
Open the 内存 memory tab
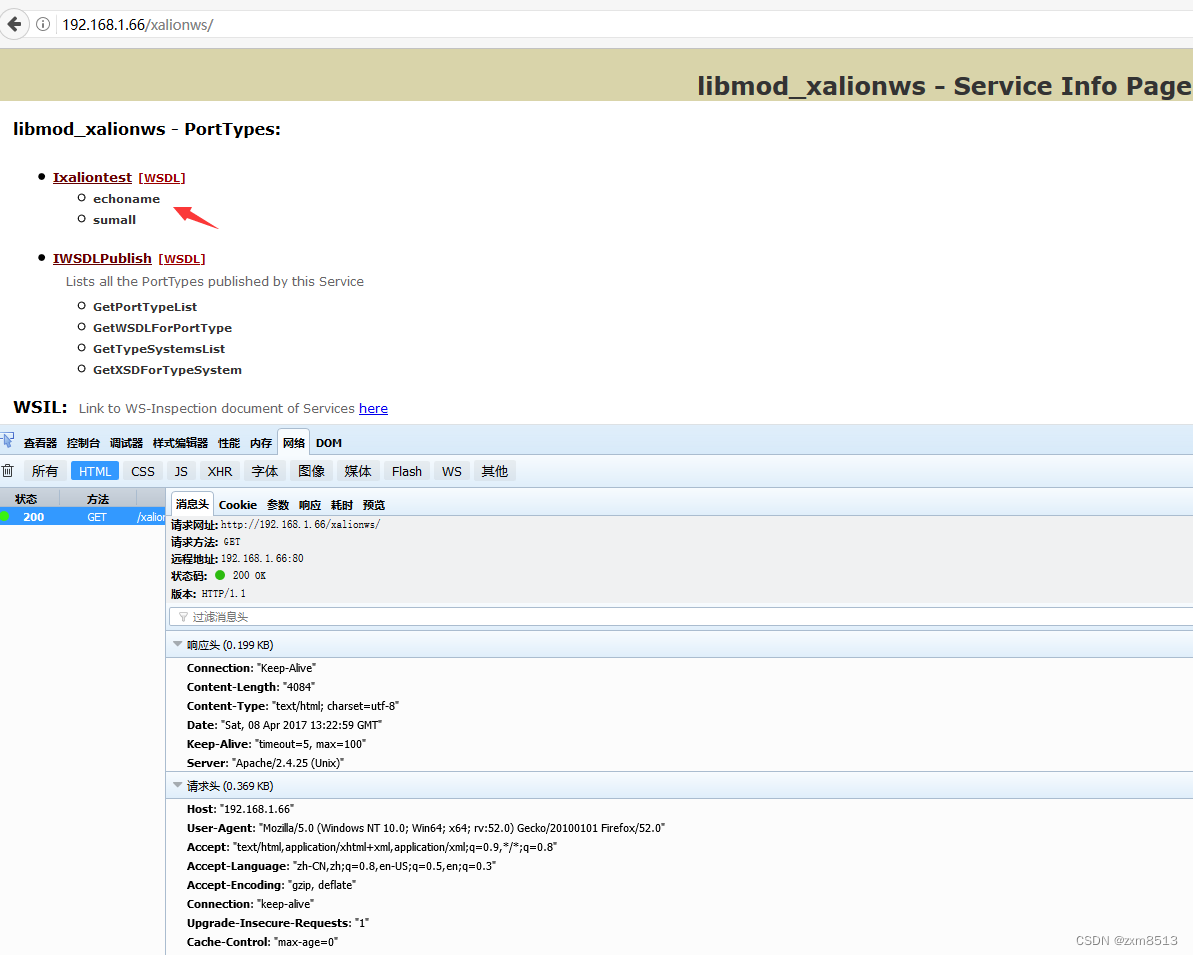tap(261, 443)
